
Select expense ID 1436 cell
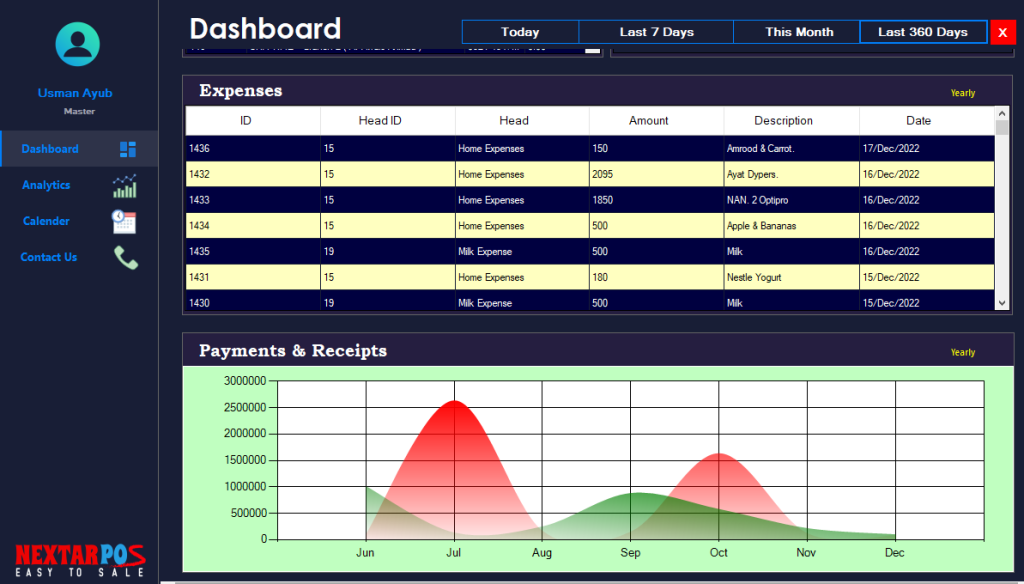pyautogui.click(x=253, y=148)
